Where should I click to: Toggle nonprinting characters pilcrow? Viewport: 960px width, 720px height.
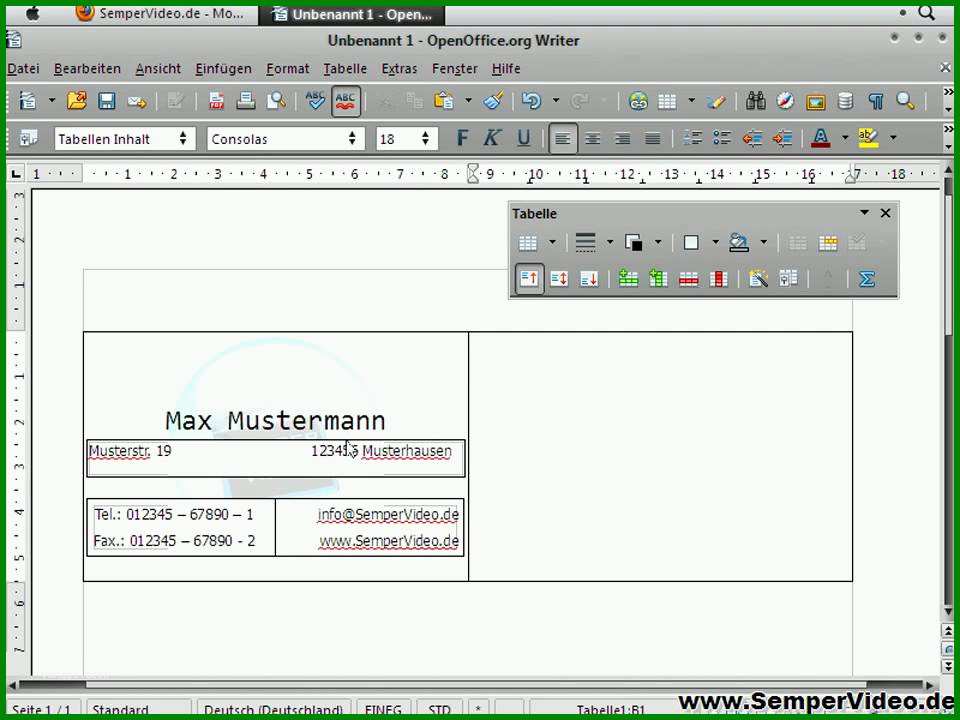[876, 100]
